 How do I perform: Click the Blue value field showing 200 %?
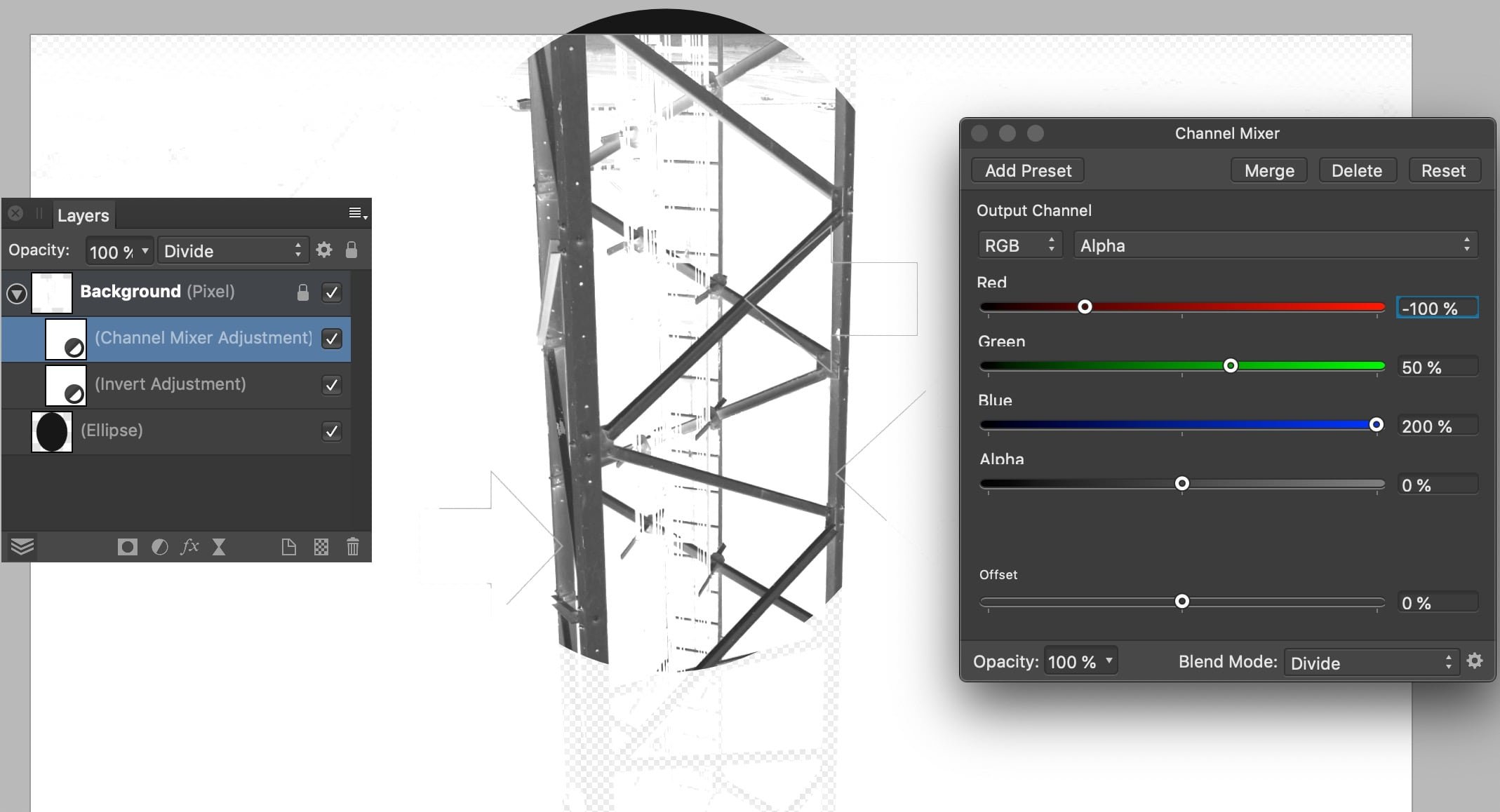tap(1437, 426)
